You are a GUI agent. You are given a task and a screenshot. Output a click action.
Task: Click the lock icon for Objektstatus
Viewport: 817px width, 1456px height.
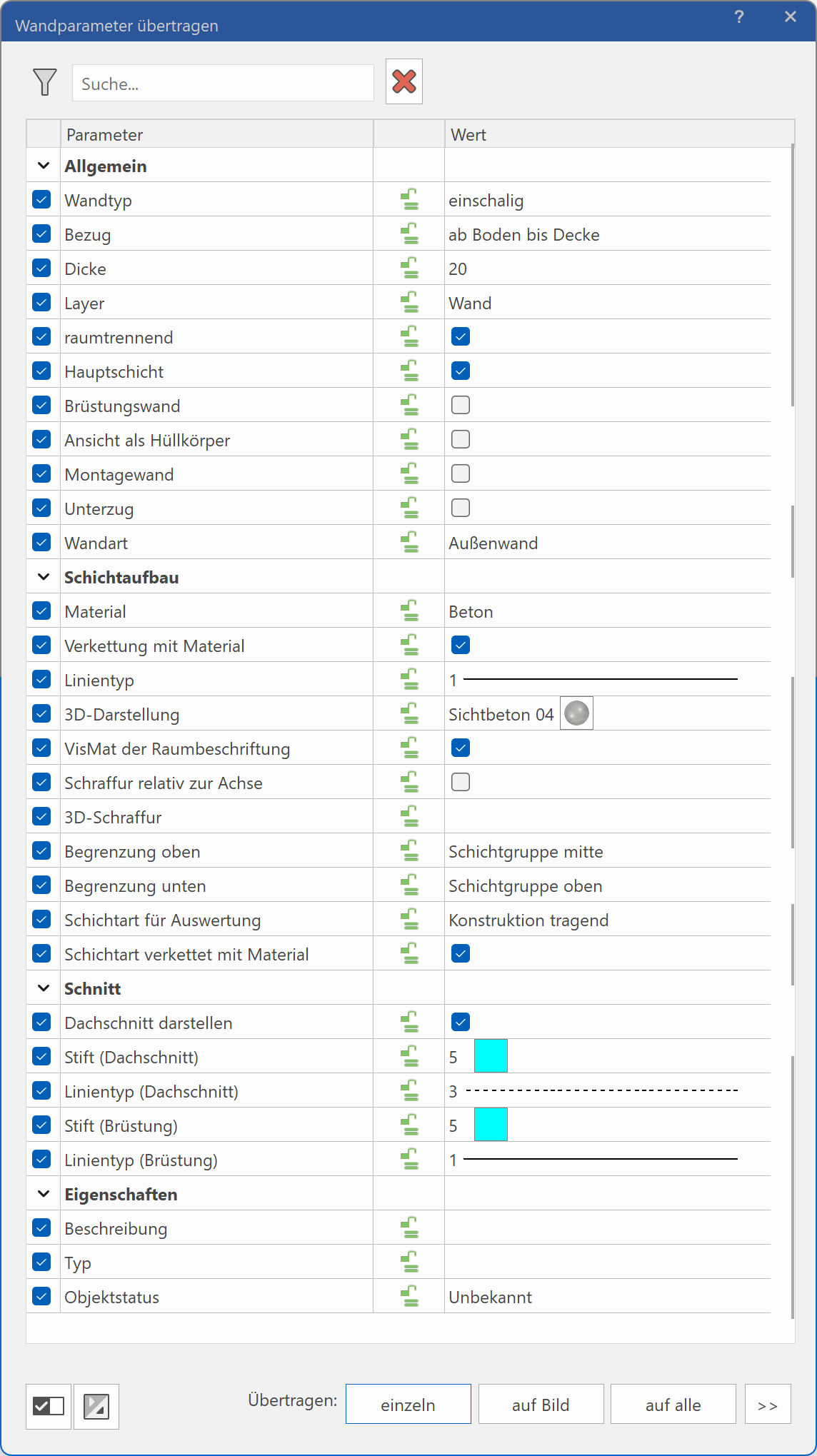click(408, 1296)
